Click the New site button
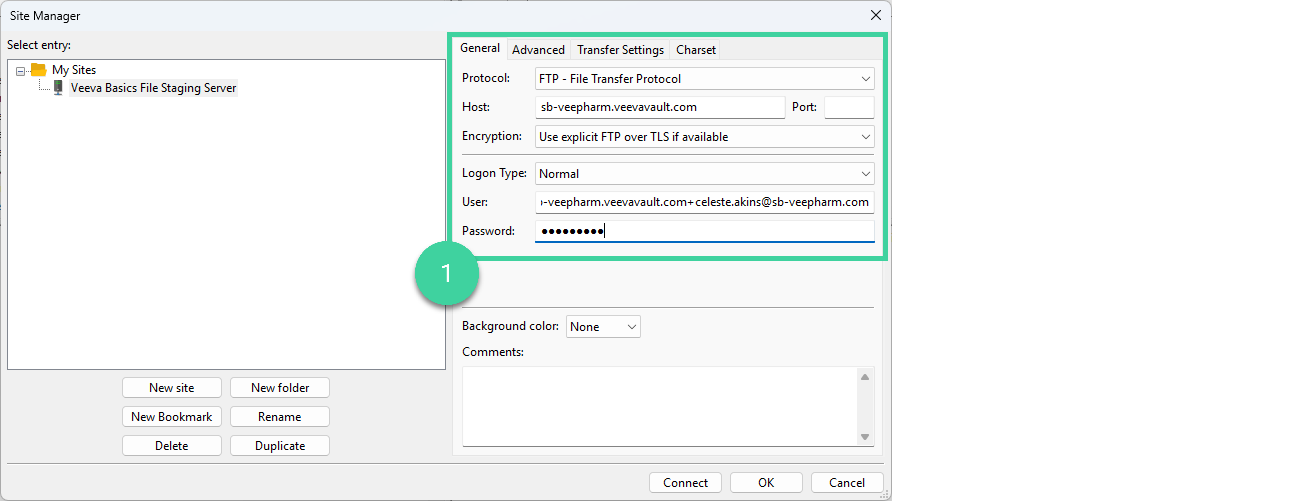Image resolution: width=1300 pixels, height=501 pixels. (x=172, y=388)
